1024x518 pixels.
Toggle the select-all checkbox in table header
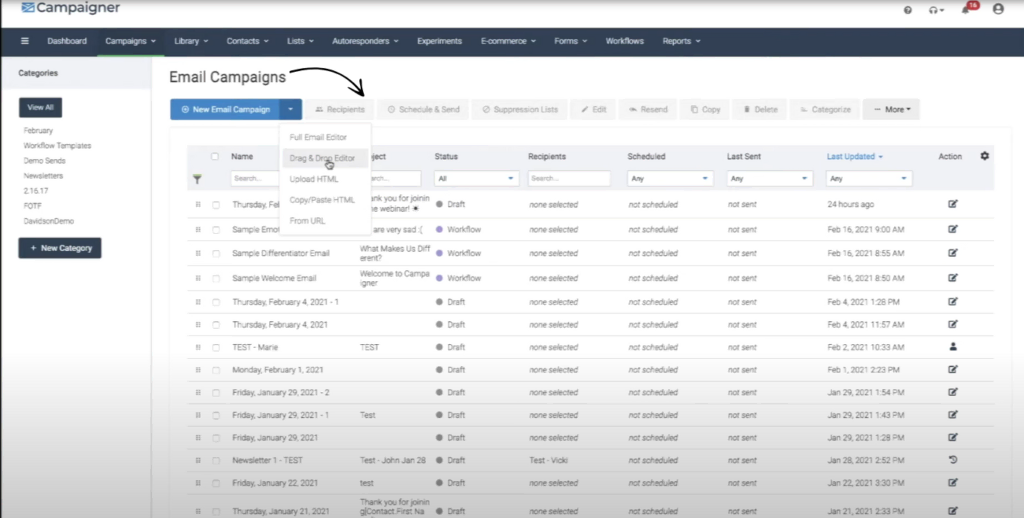pyautogui.click(x=215, y=157)
